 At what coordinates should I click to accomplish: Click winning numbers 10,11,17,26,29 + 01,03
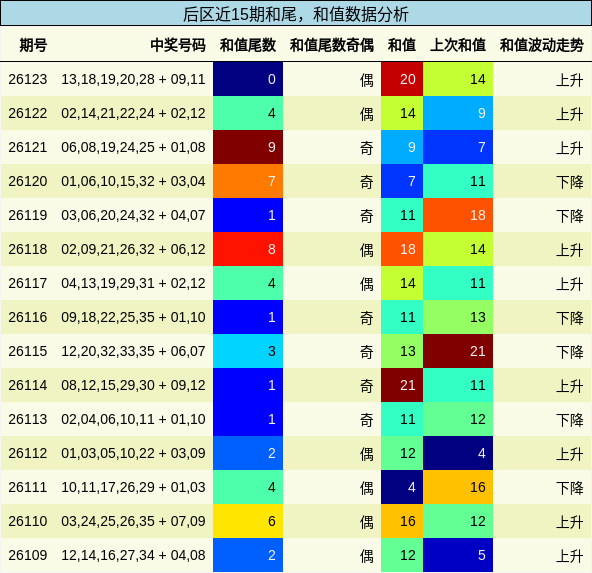point(133,487)
